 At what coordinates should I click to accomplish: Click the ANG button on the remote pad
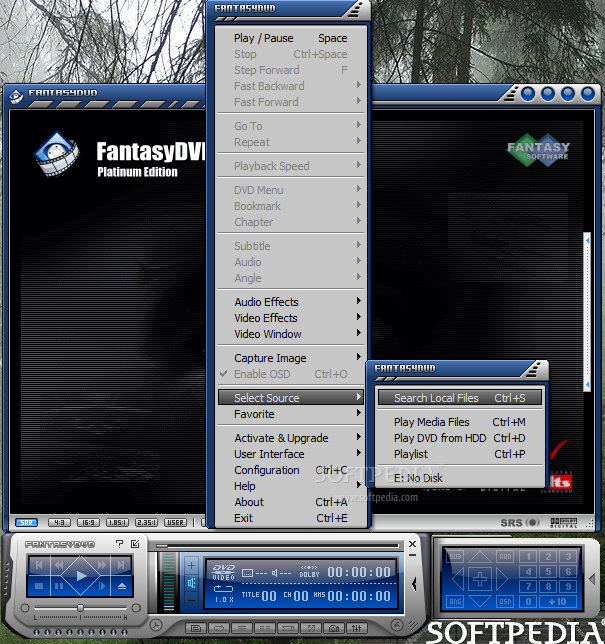[x=455, y=601]
